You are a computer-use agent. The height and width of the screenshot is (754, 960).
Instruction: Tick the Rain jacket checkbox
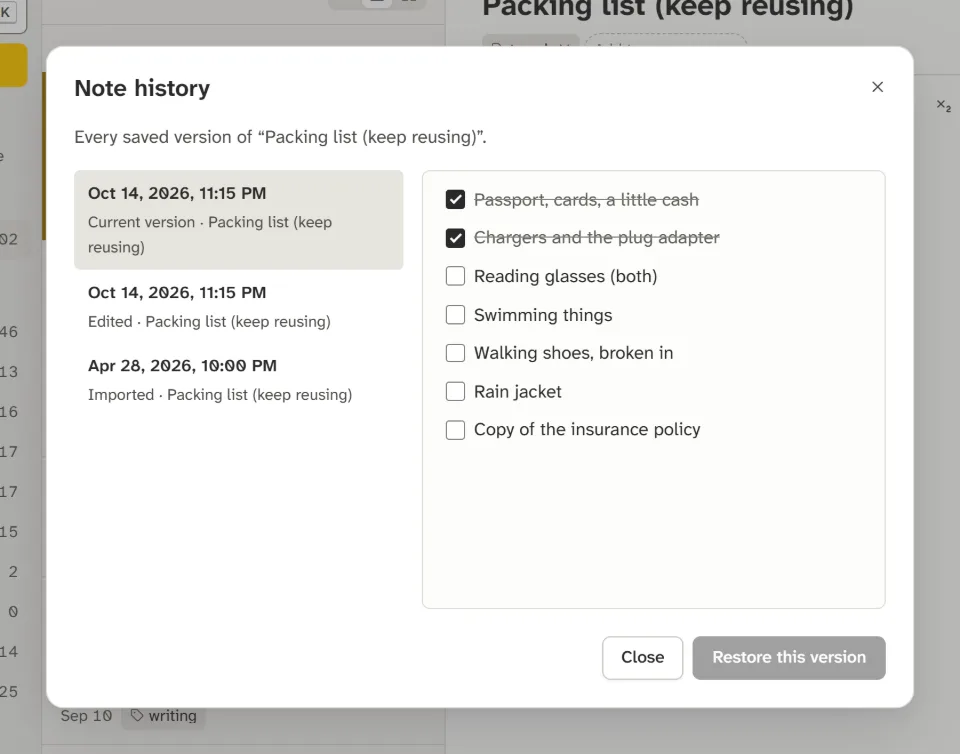(x=455, y=391)
